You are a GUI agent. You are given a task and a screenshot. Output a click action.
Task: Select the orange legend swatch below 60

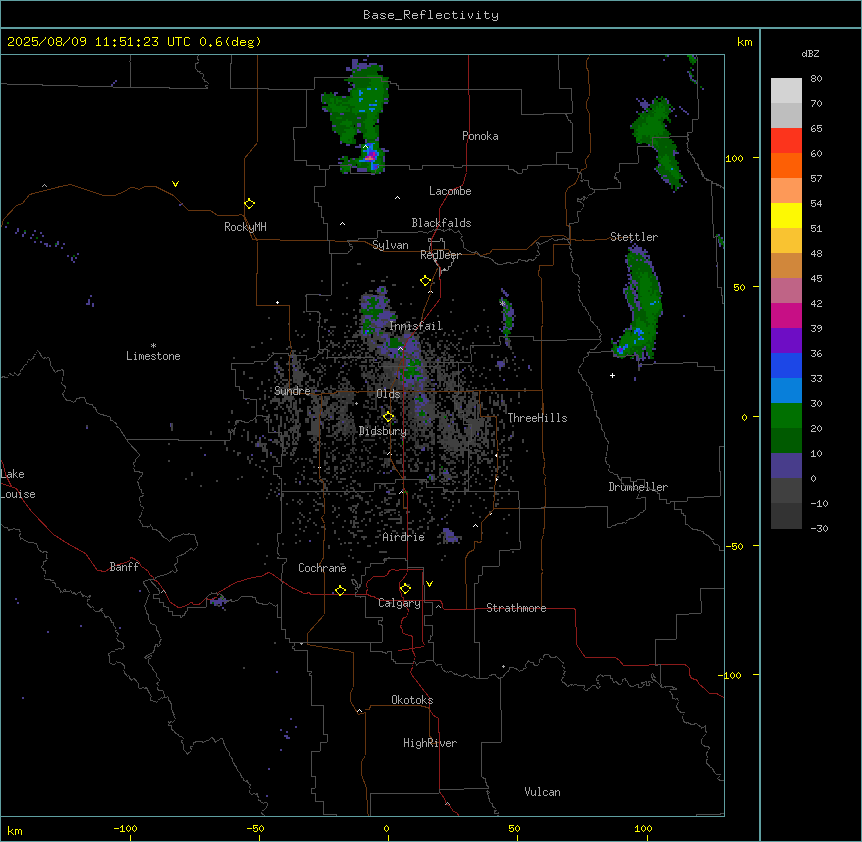(x=786, y=165)
